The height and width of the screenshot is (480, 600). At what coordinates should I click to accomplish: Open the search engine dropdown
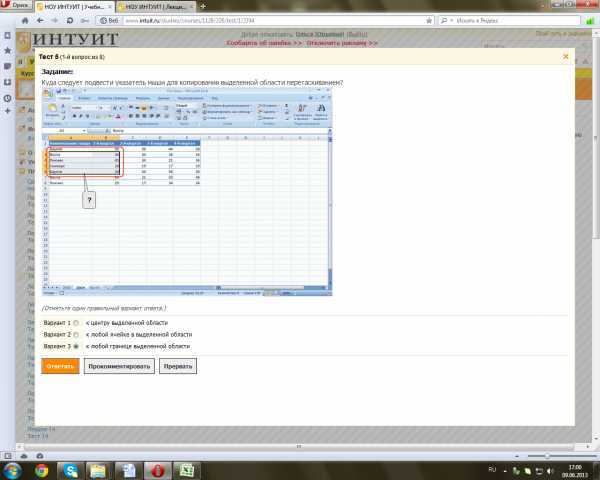click(447, 20)
